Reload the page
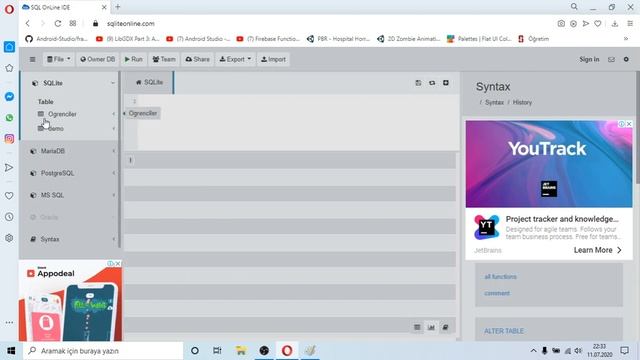This screenshot has width=640, height=360. 58,24
